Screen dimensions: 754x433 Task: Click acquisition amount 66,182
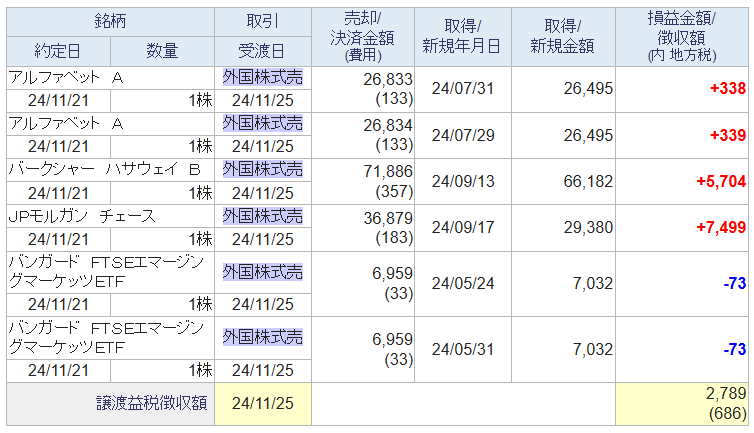(x=588, y=182)
